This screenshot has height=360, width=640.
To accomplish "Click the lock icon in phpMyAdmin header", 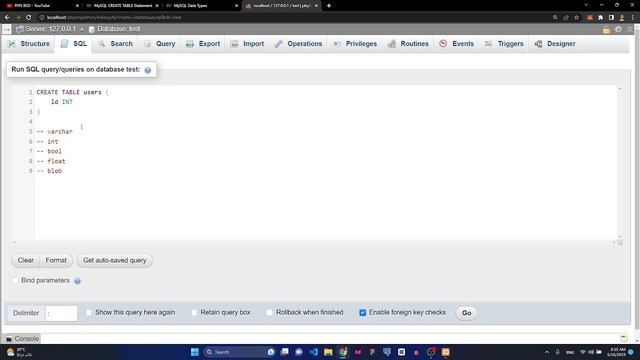I will (x=607, y=29).
